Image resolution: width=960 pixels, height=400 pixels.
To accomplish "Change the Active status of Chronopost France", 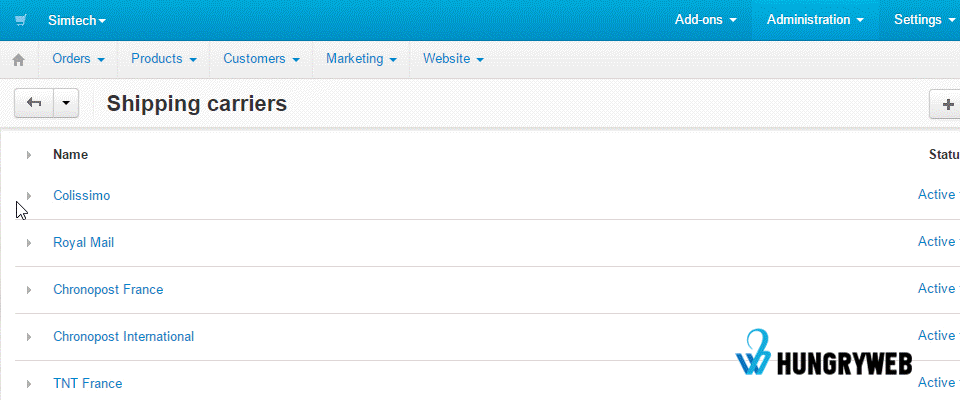I will [938, 289].
